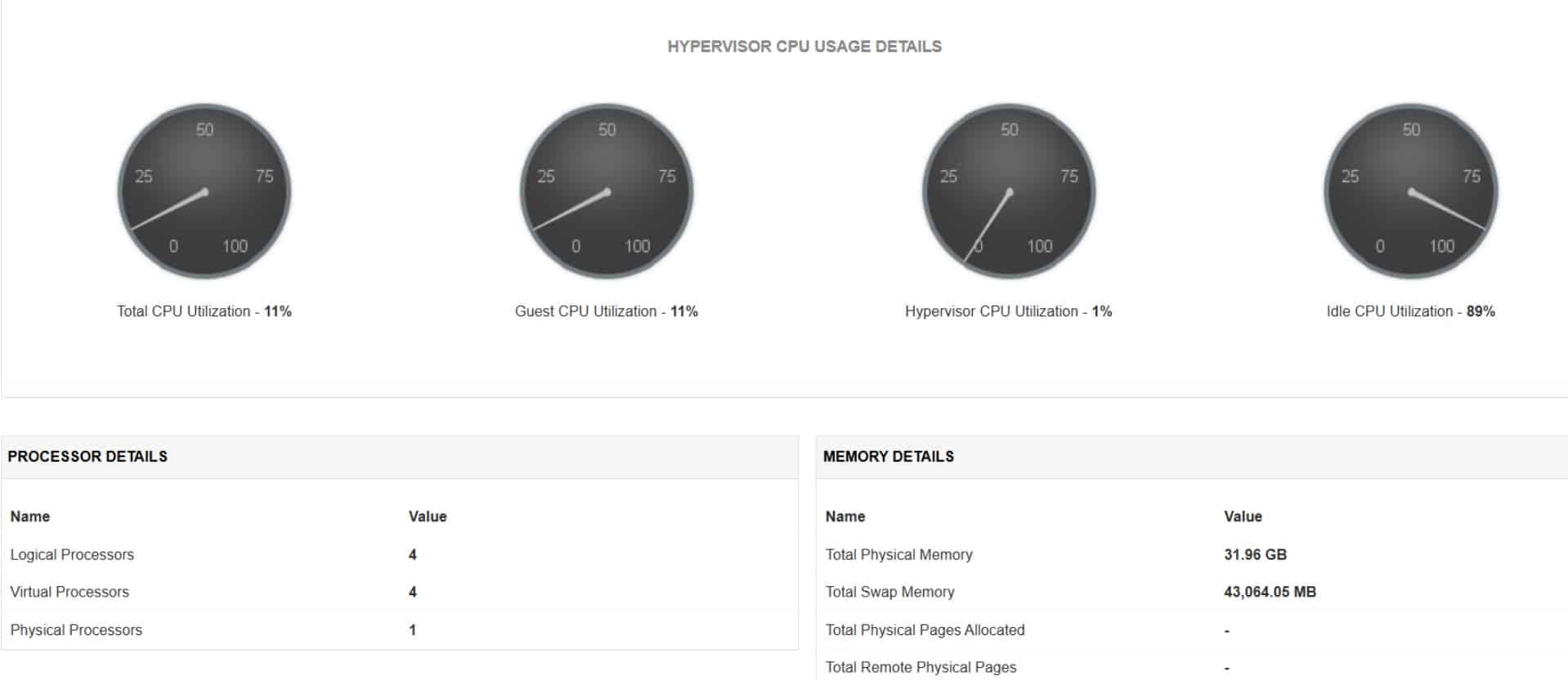
Task: Sort by the Name column in Processor Details
Action: pyautogui.click(x=28, y=517)
